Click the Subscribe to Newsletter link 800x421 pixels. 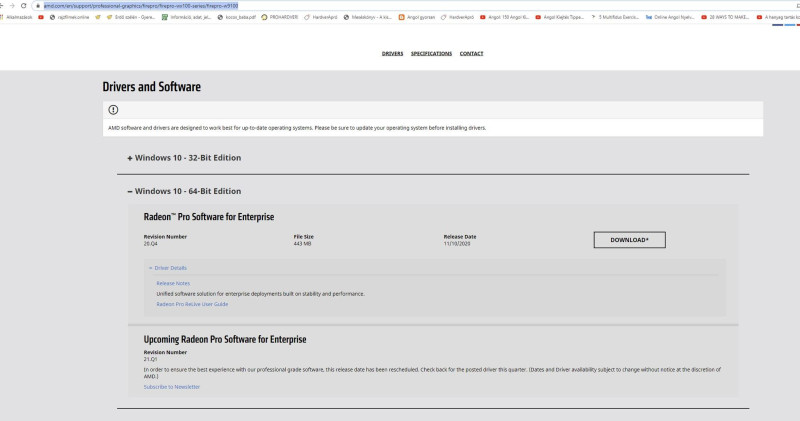coord(171,387)
